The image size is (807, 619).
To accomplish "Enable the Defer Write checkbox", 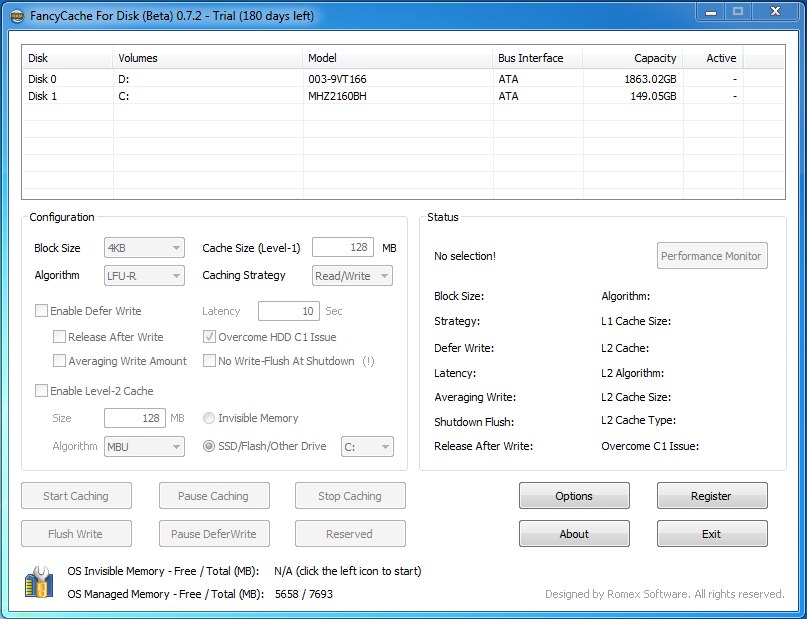I will pos(42,311).
